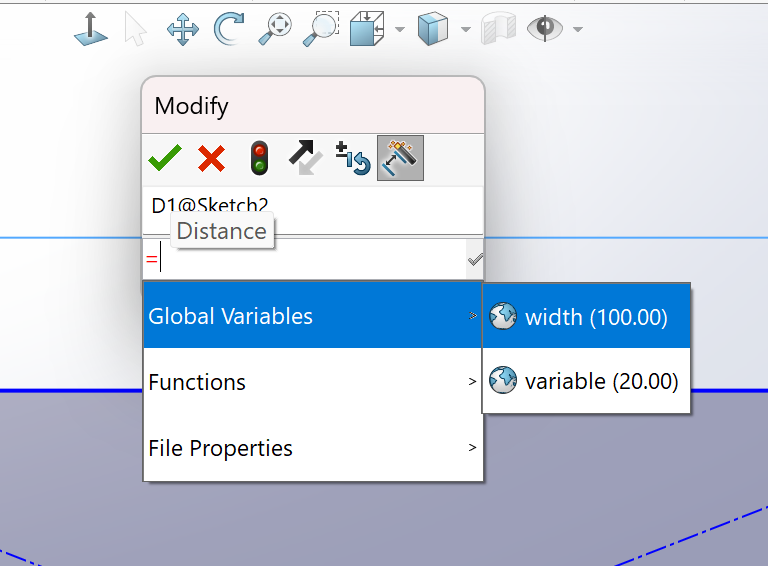Click the View Orientation triad icon
This screenshot has width=768, height=566.
pos(91,29)
